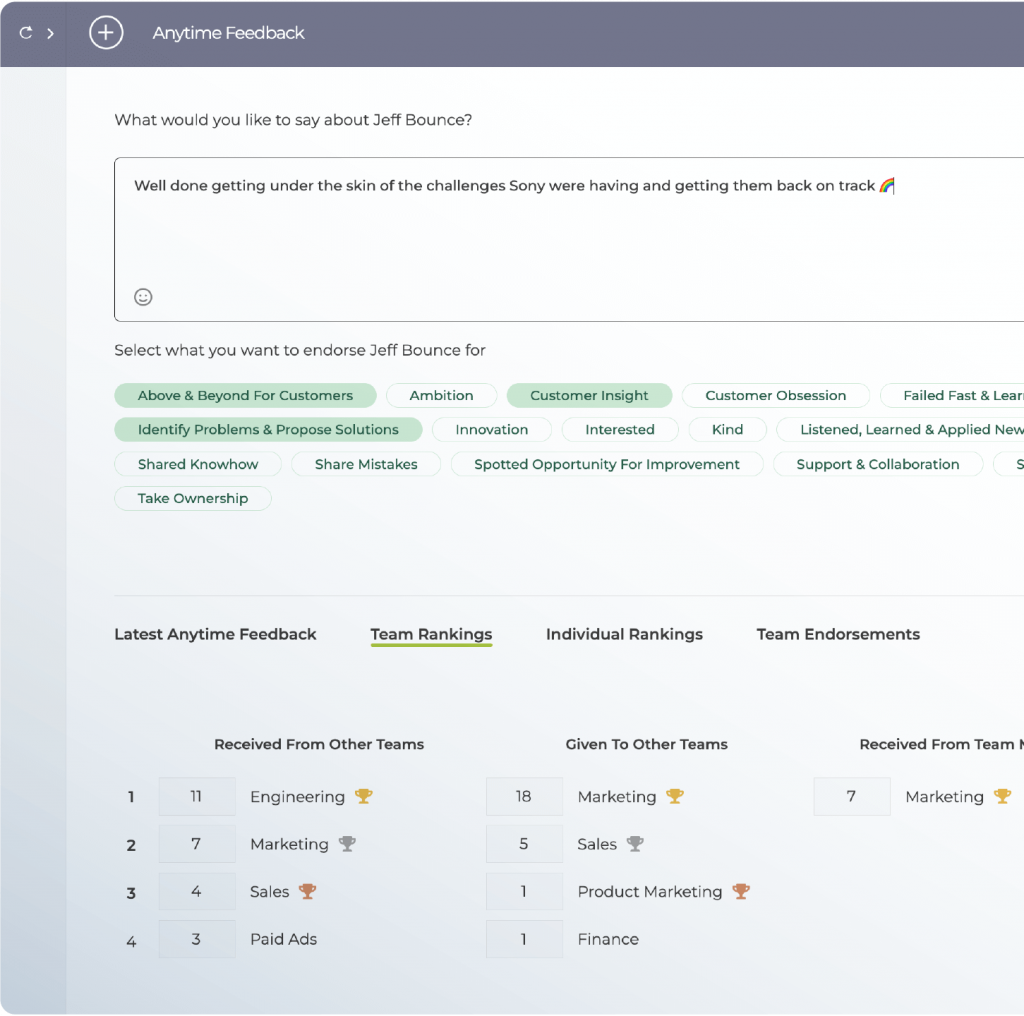
Task: Choose Spotted Opportunity For Improvement tag
Action: (606, 464)
